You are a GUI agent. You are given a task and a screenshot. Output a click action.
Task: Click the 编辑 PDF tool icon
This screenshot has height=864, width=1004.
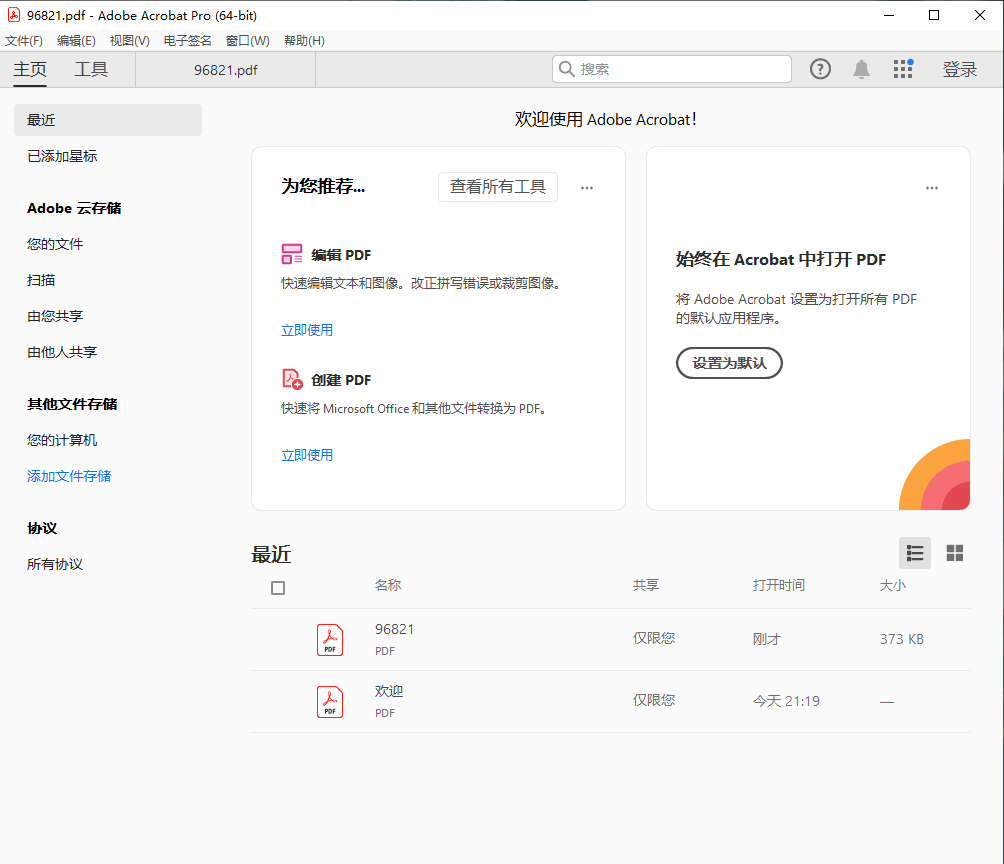[292, 254]
